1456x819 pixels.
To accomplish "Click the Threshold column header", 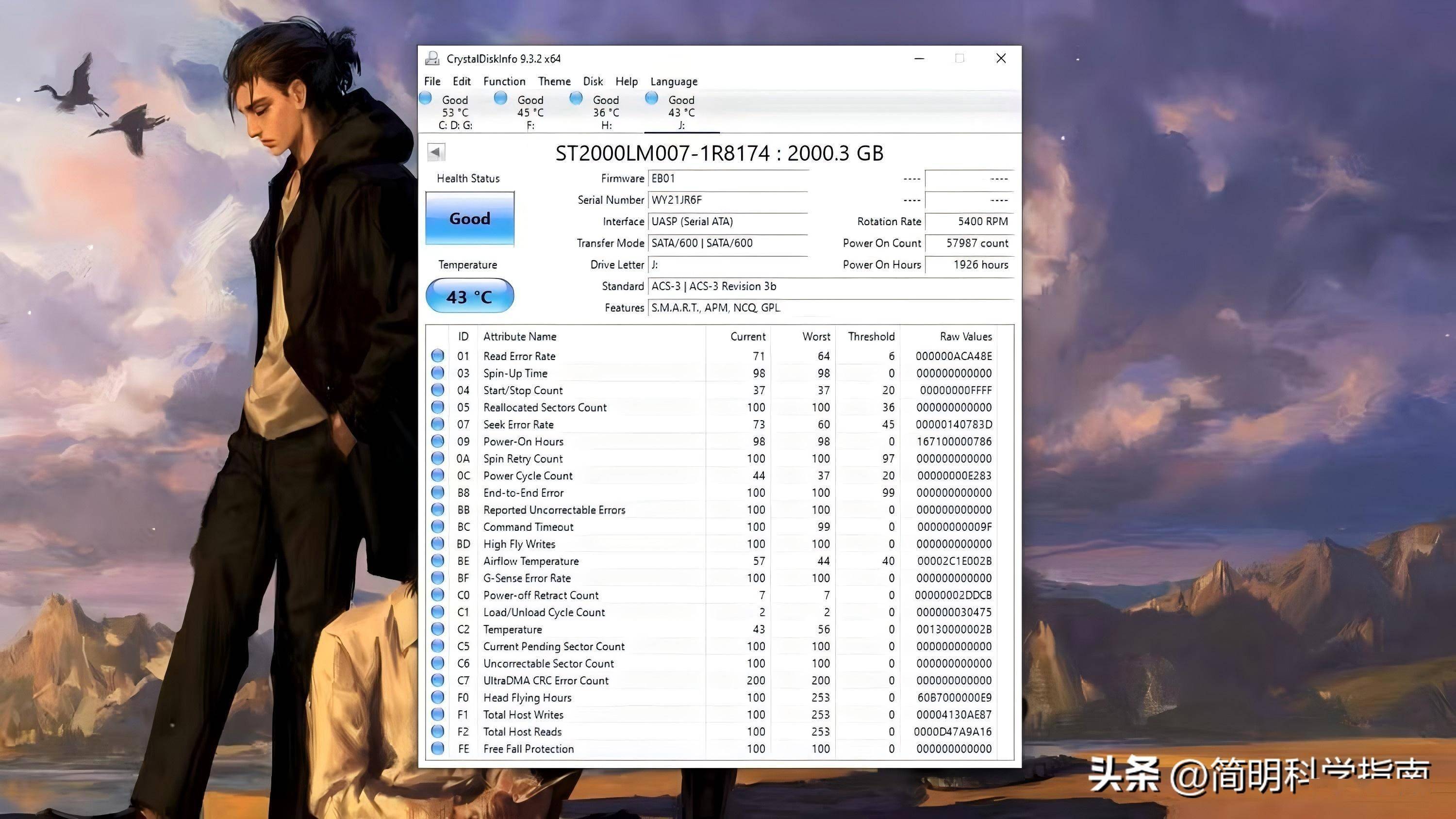I will pos(868,336).
